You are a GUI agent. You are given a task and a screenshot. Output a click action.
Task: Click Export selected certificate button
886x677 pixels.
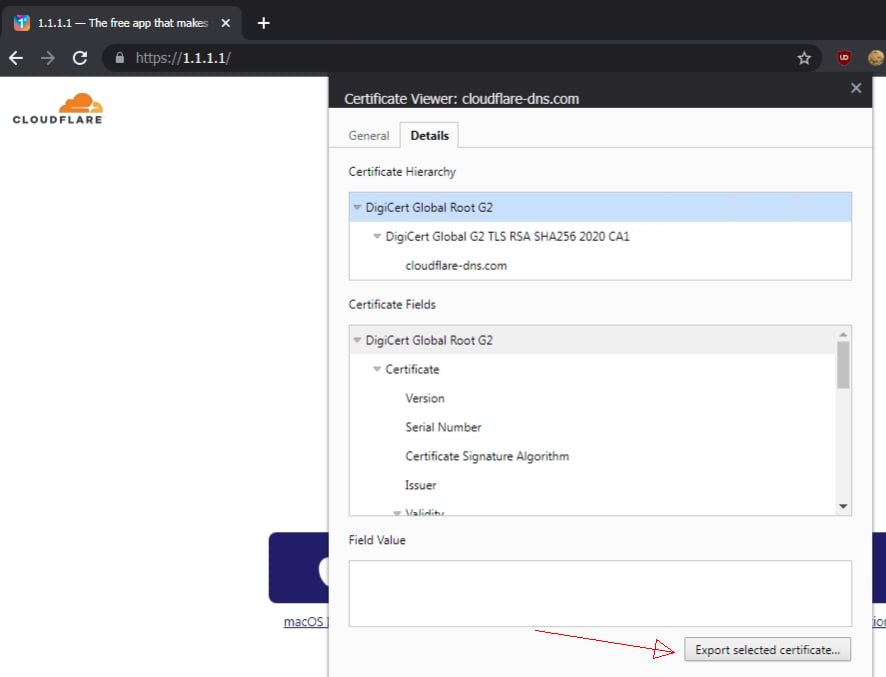[767, 650]
